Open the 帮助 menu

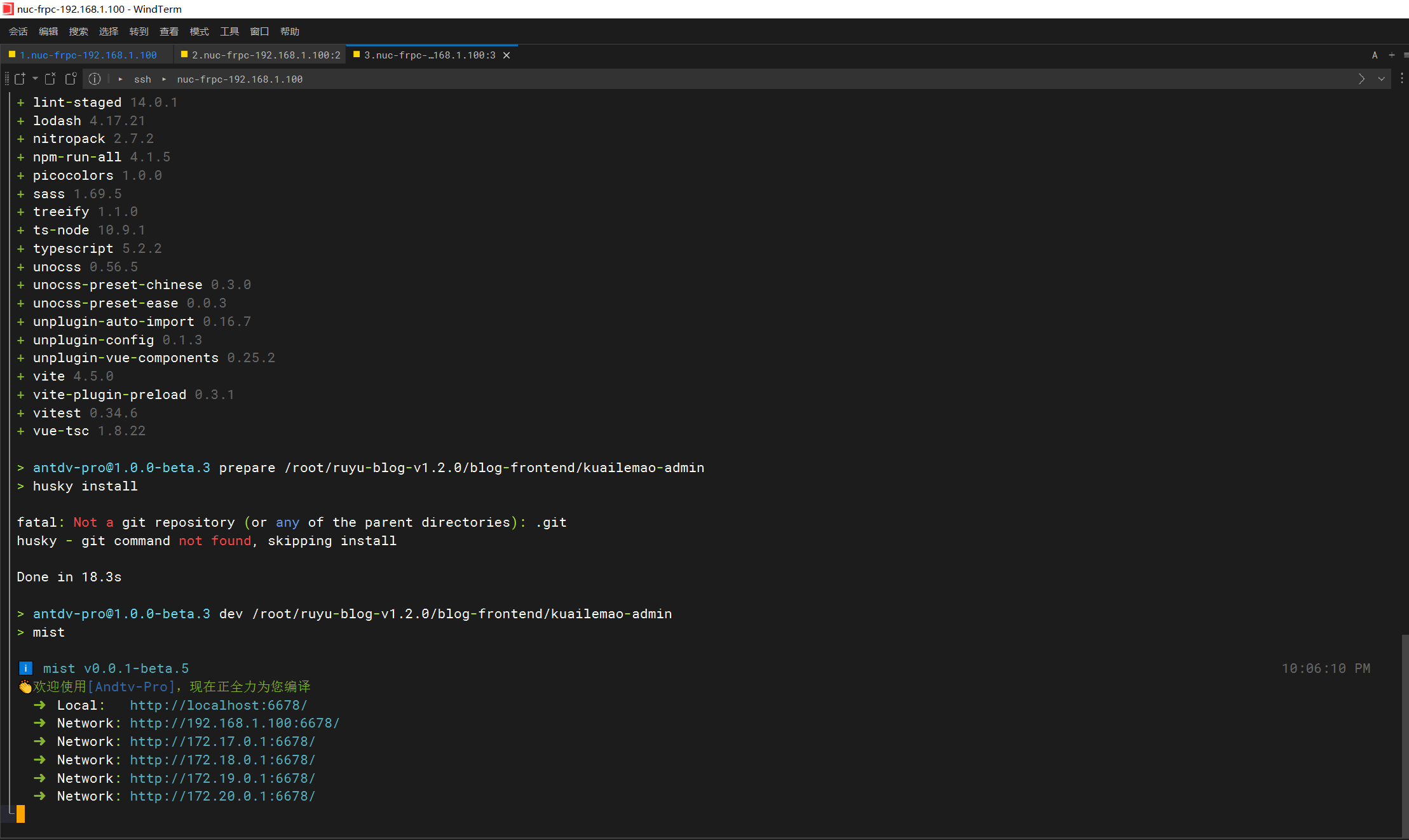pos(290,31)
